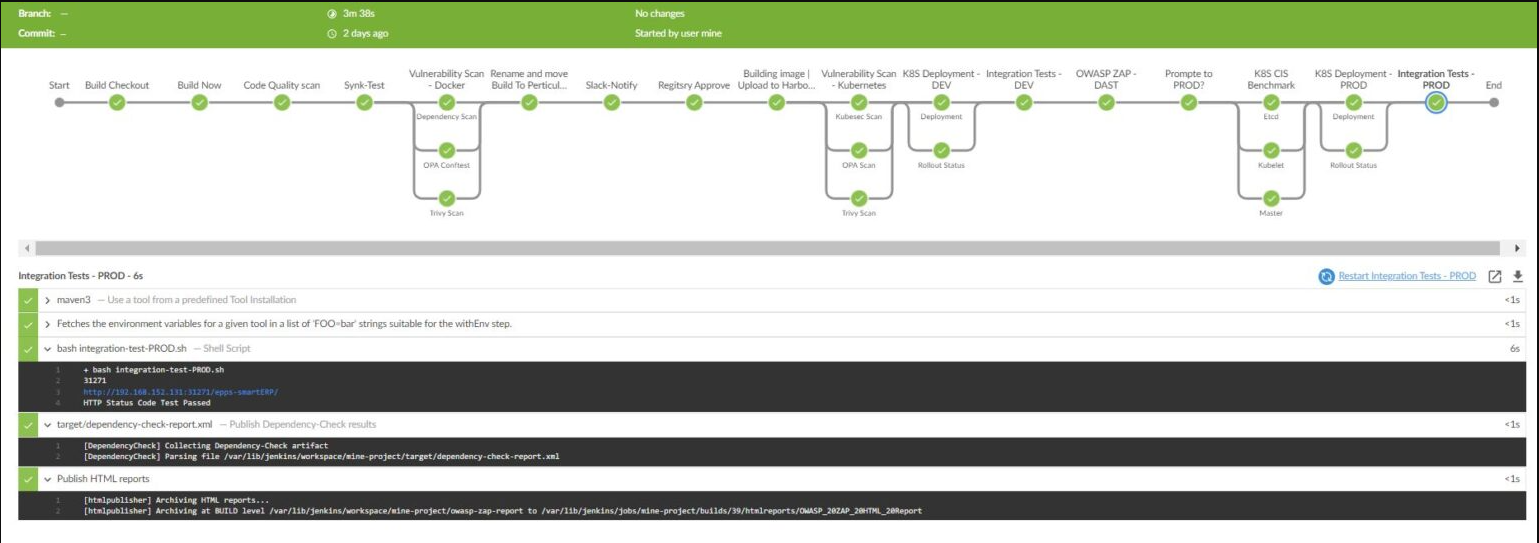Download the stage log file
Screen dimensions: 1539x543
1517,276
